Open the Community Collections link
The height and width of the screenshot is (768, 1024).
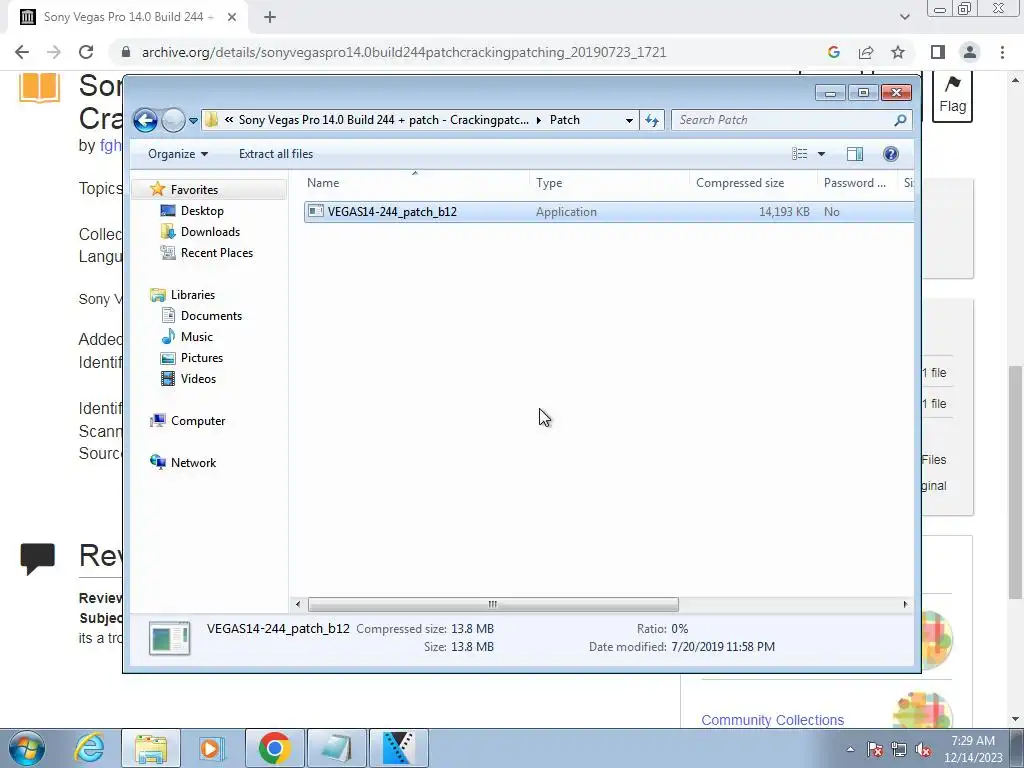773,720
